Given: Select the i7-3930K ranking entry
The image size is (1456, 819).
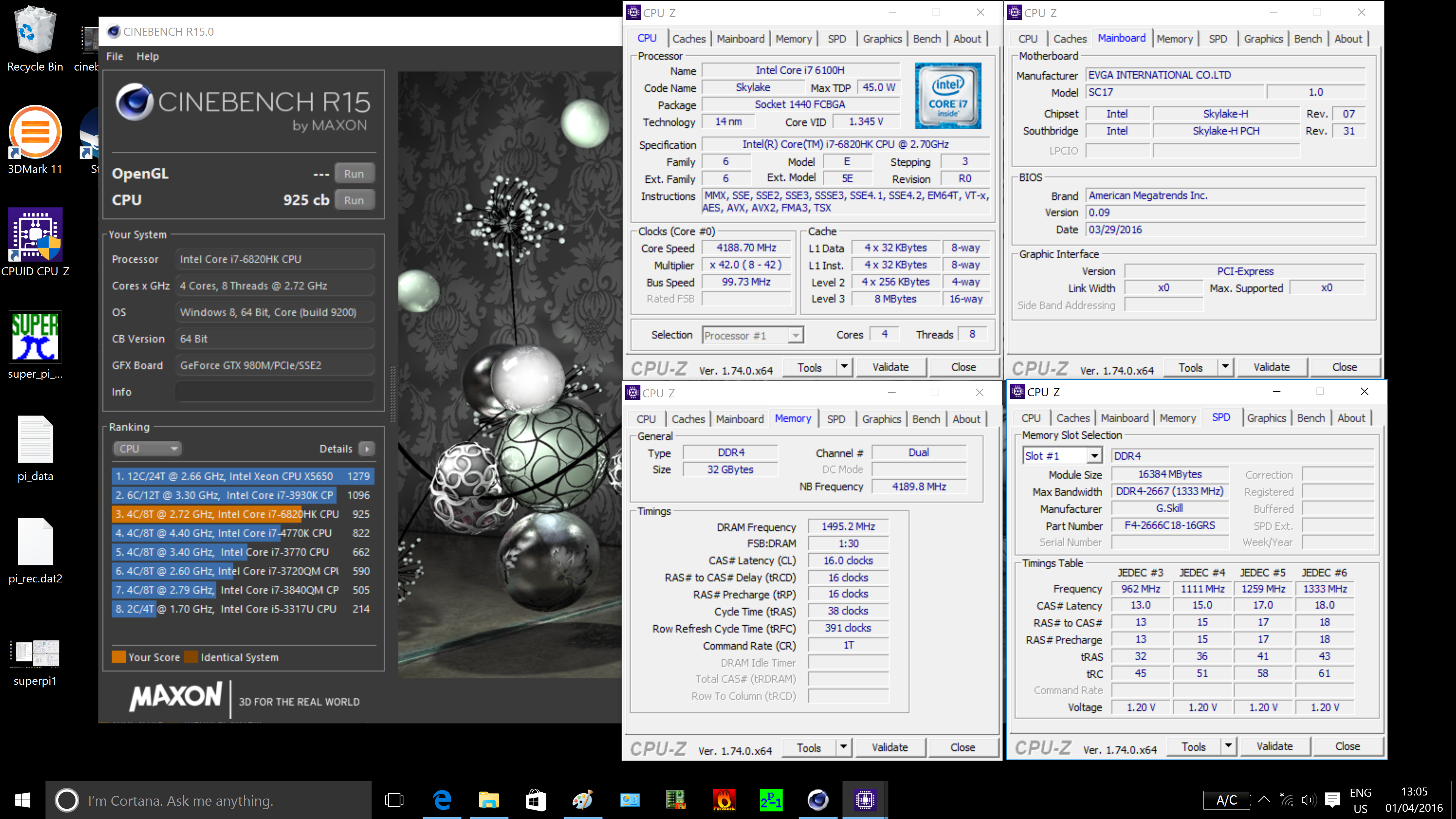Looking at the screenshot, I should [x=243, y=495].
